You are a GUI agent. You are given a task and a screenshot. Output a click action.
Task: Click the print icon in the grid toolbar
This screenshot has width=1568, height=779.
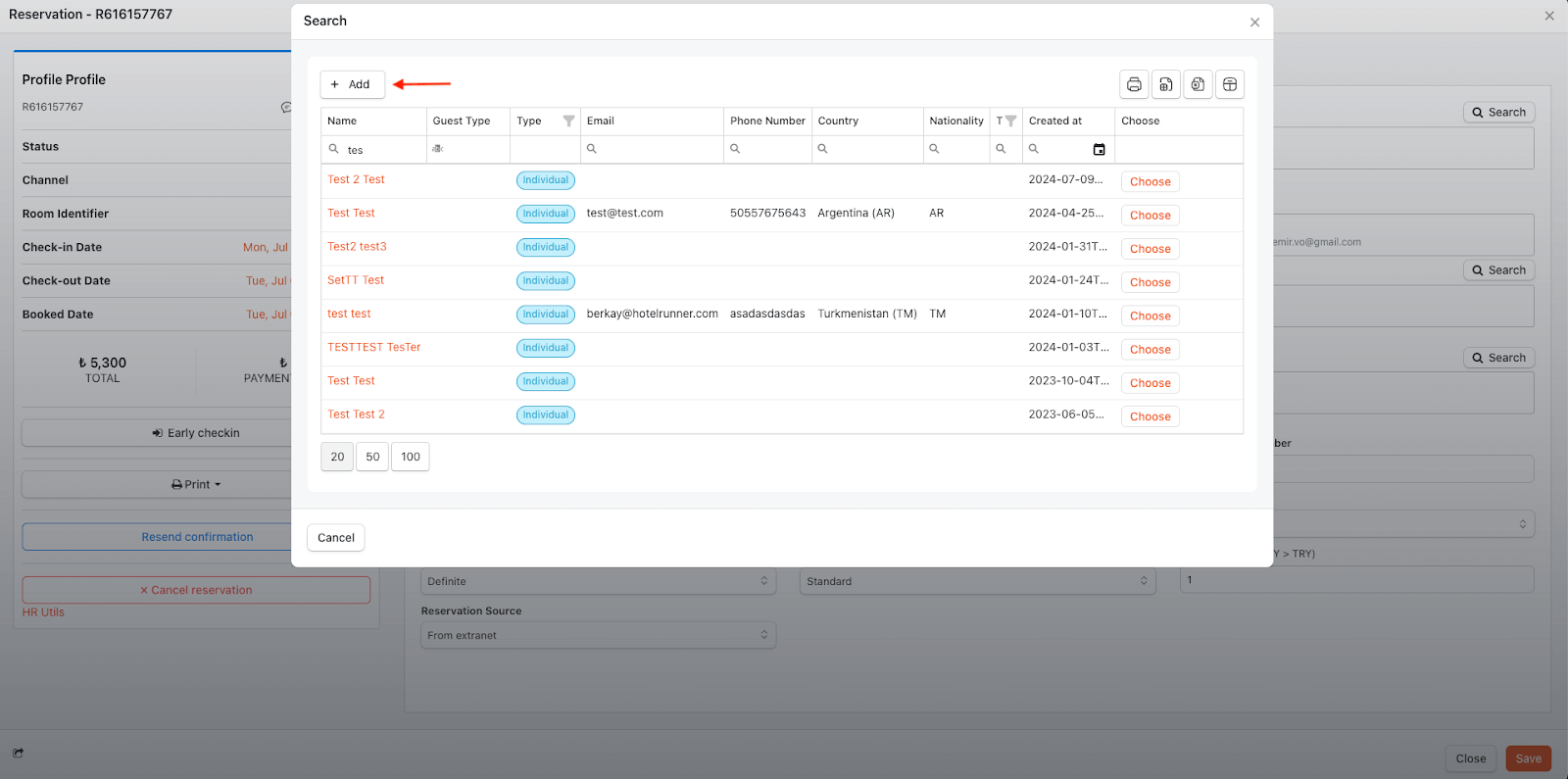click(1134, 84)
